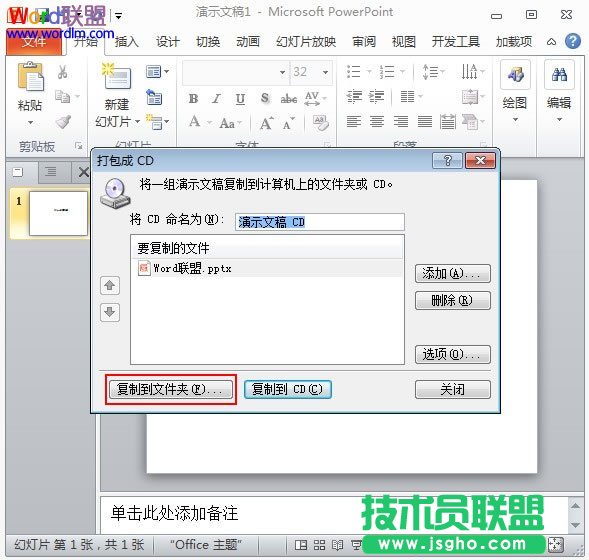Move file up in copy list
This screenshot has height=560, width=589.
110,285
